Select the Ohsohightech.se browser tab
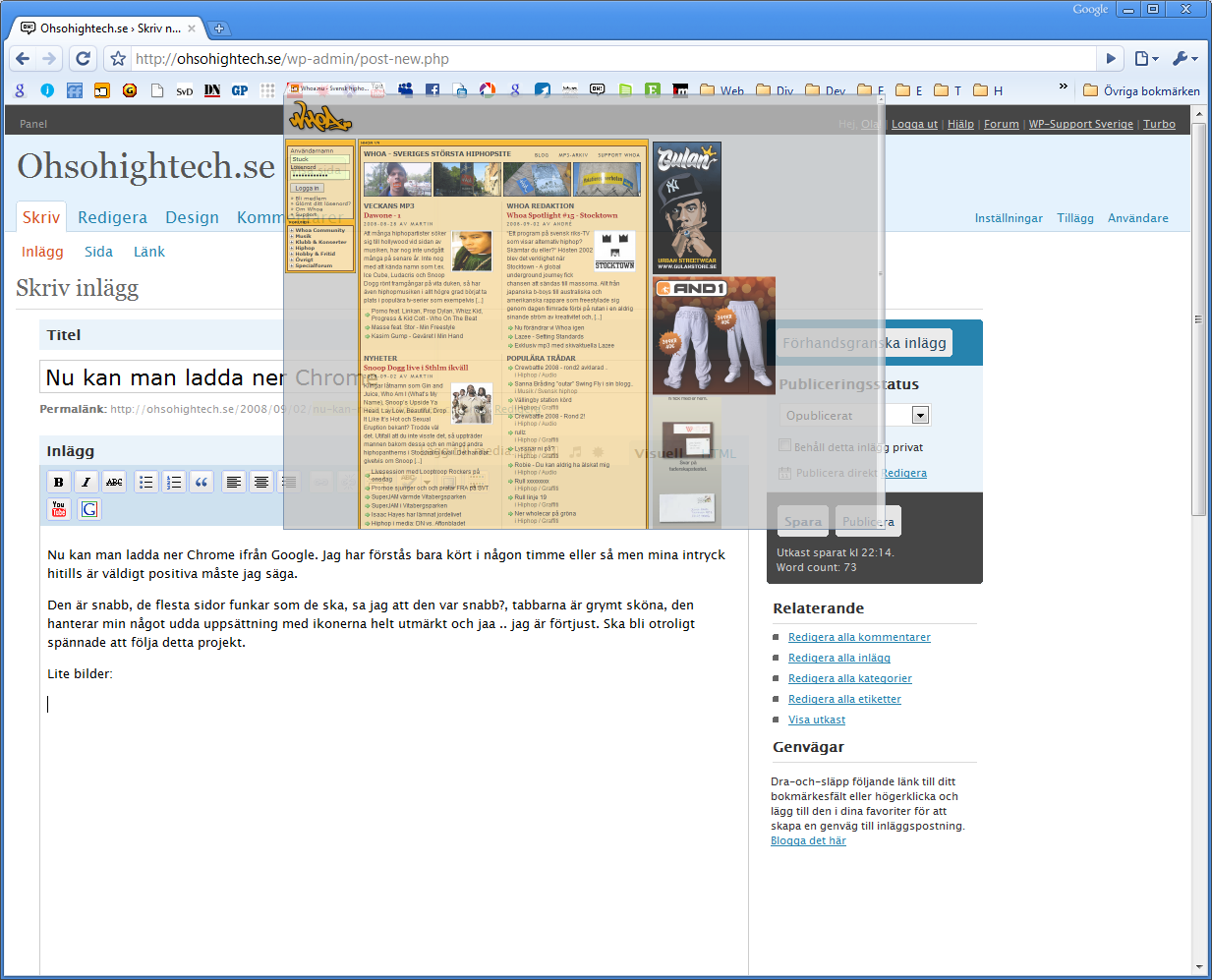 click(x=108, y=29)
